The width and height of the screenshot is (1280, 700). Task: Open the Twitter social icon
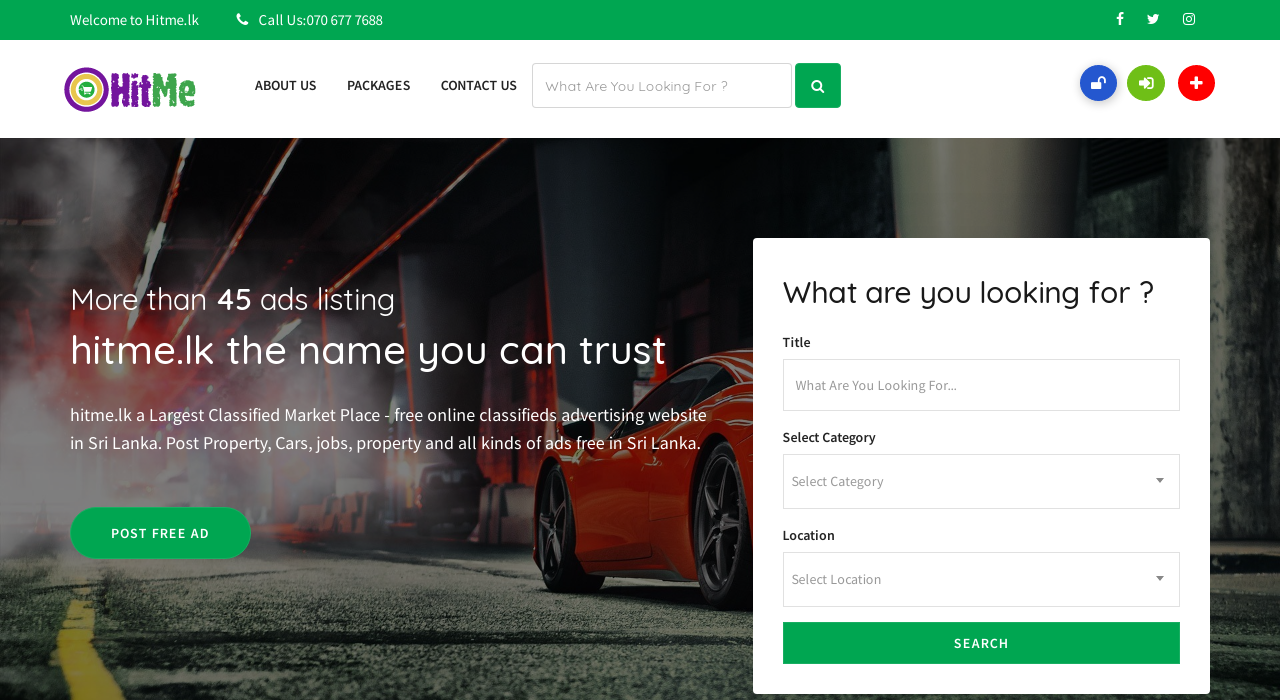tap(1153, 19)
